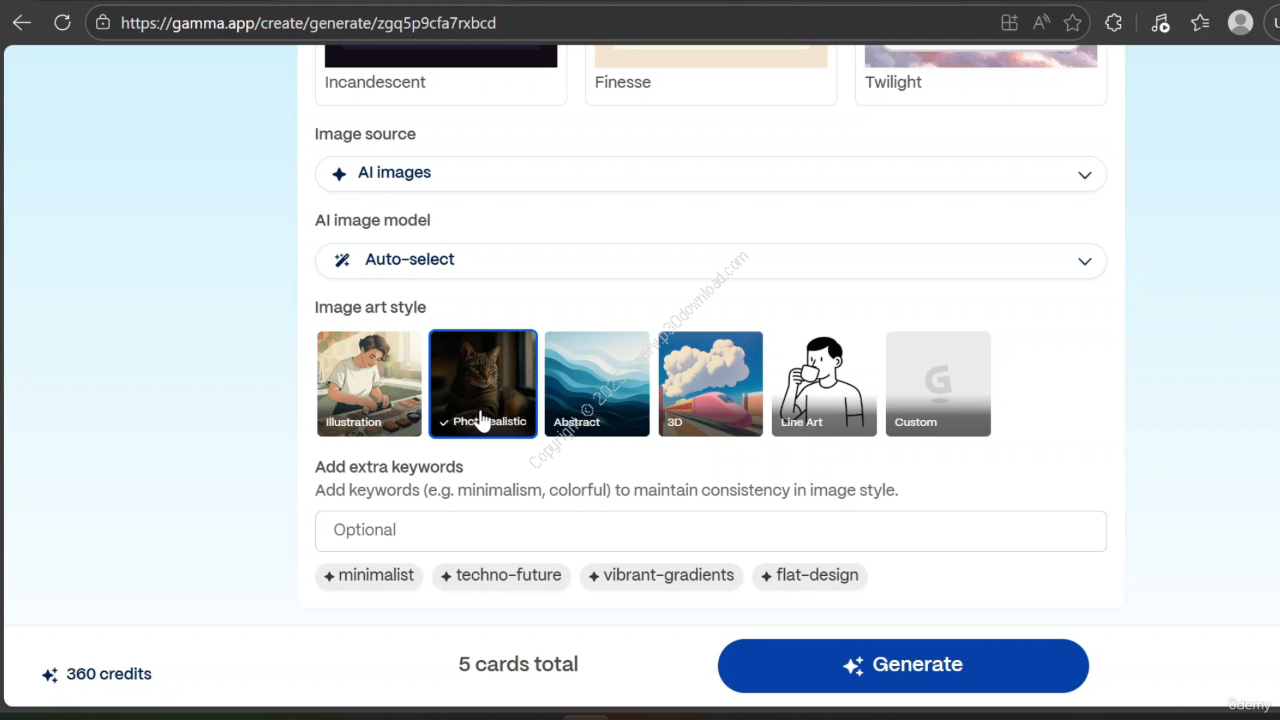Screen dimensions: 1280x720
Task: Select the Illustration art style
Action: (x=369, y=384)
